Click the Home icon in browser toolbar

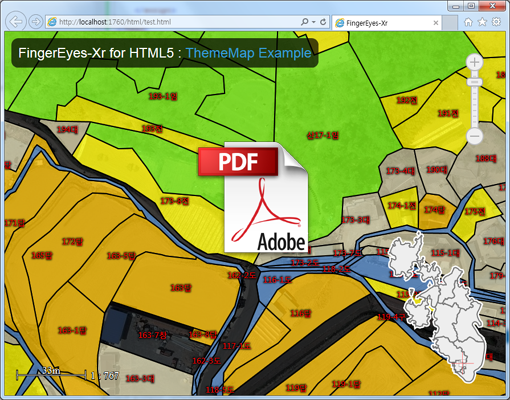tap(468, 22)
